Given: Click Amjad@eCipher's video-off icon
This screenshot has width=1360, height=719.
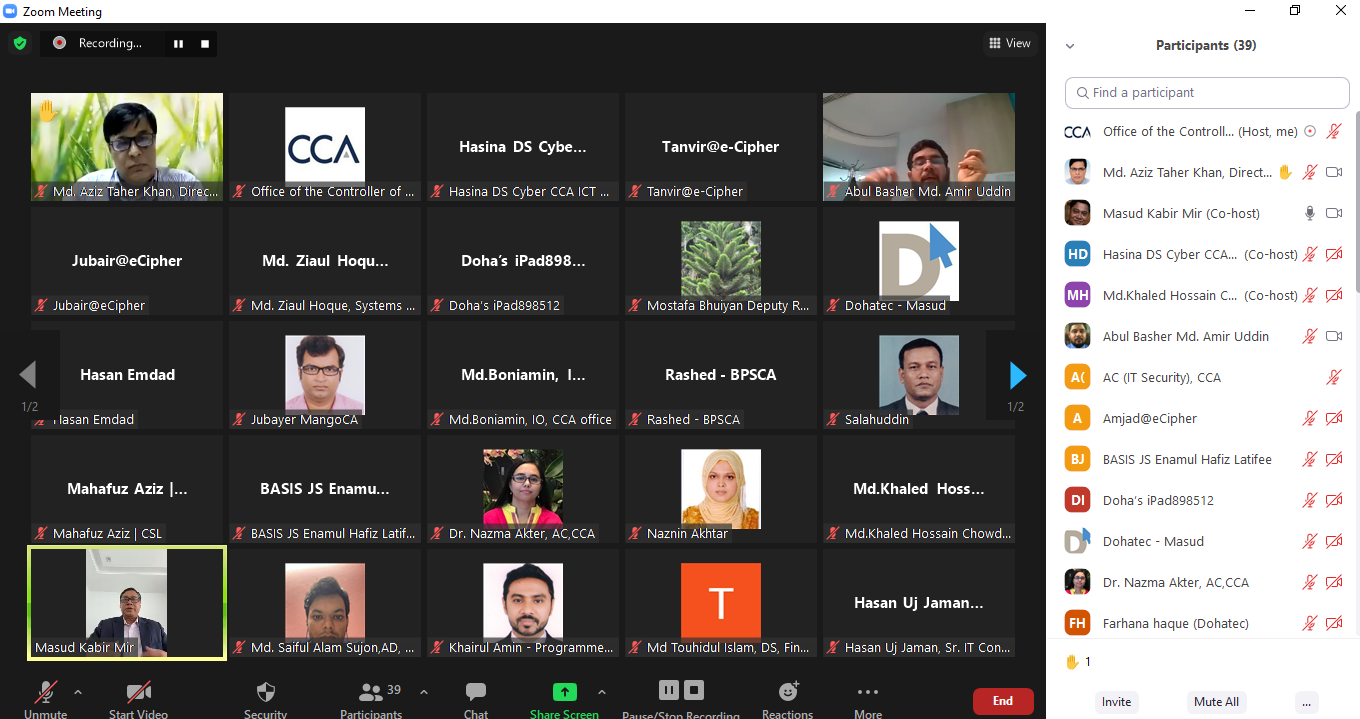Looking at the screenshot, I should pyautogui.click(x=1334, y=418).
